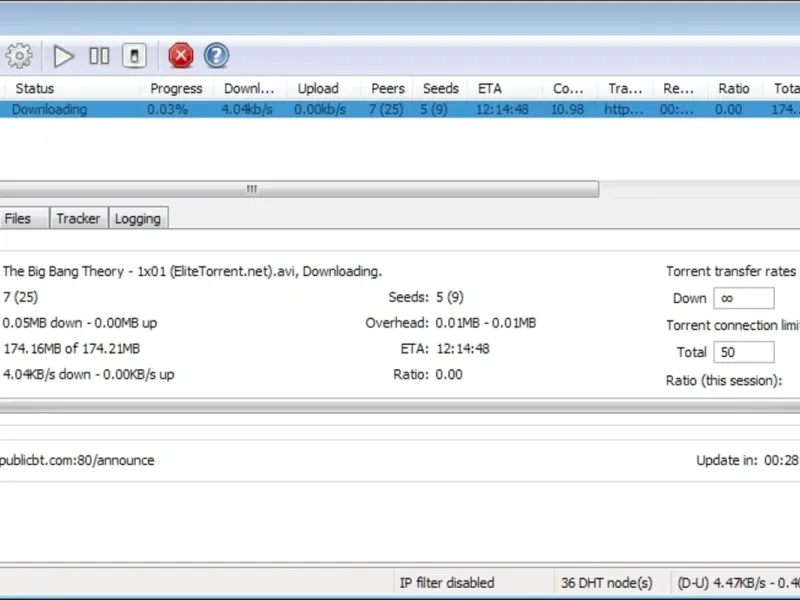Screen dimensions: 800x600
Task: Click the 7 (25) peers cell in torrent row
Action: pyautogui.click(x=386, y=109)
